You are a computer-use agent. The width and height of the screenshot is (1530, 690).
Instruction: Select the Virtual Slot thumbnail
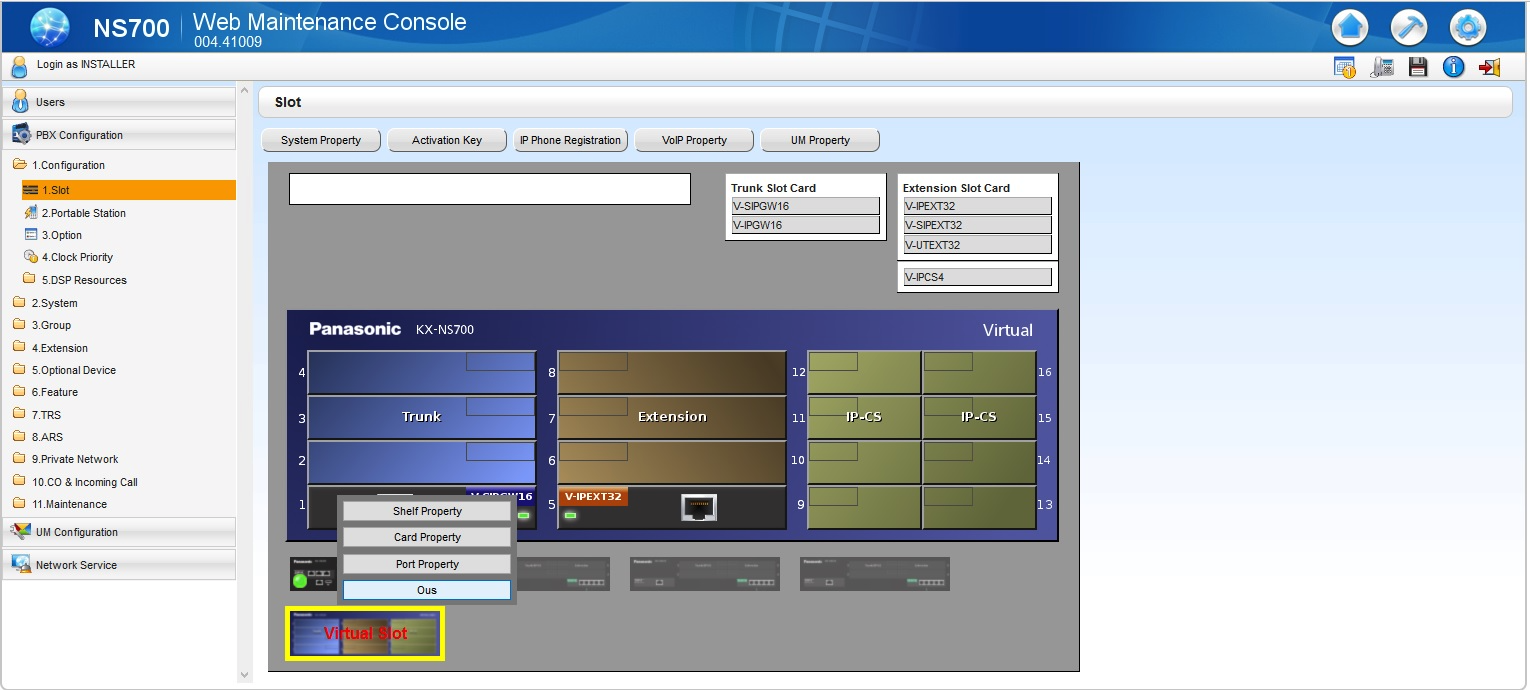[x=365, y=633]
